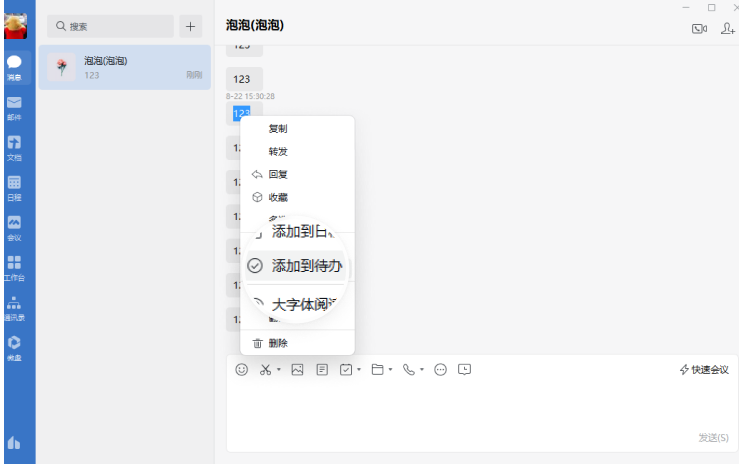Switch to the 日程 (Calendar) sidebar section
This screenshot has height=467, width=747.
pyautogui.click(x=14, y=187)
